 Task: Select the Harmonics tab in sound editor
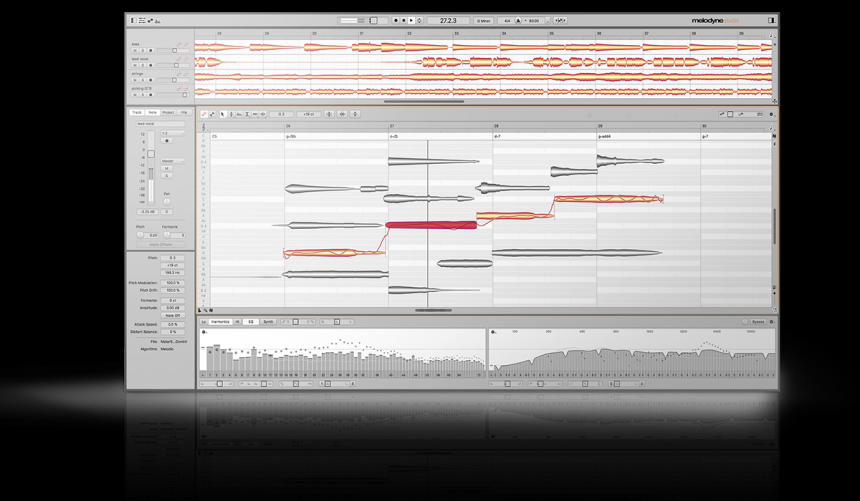(x=220, y=322)
